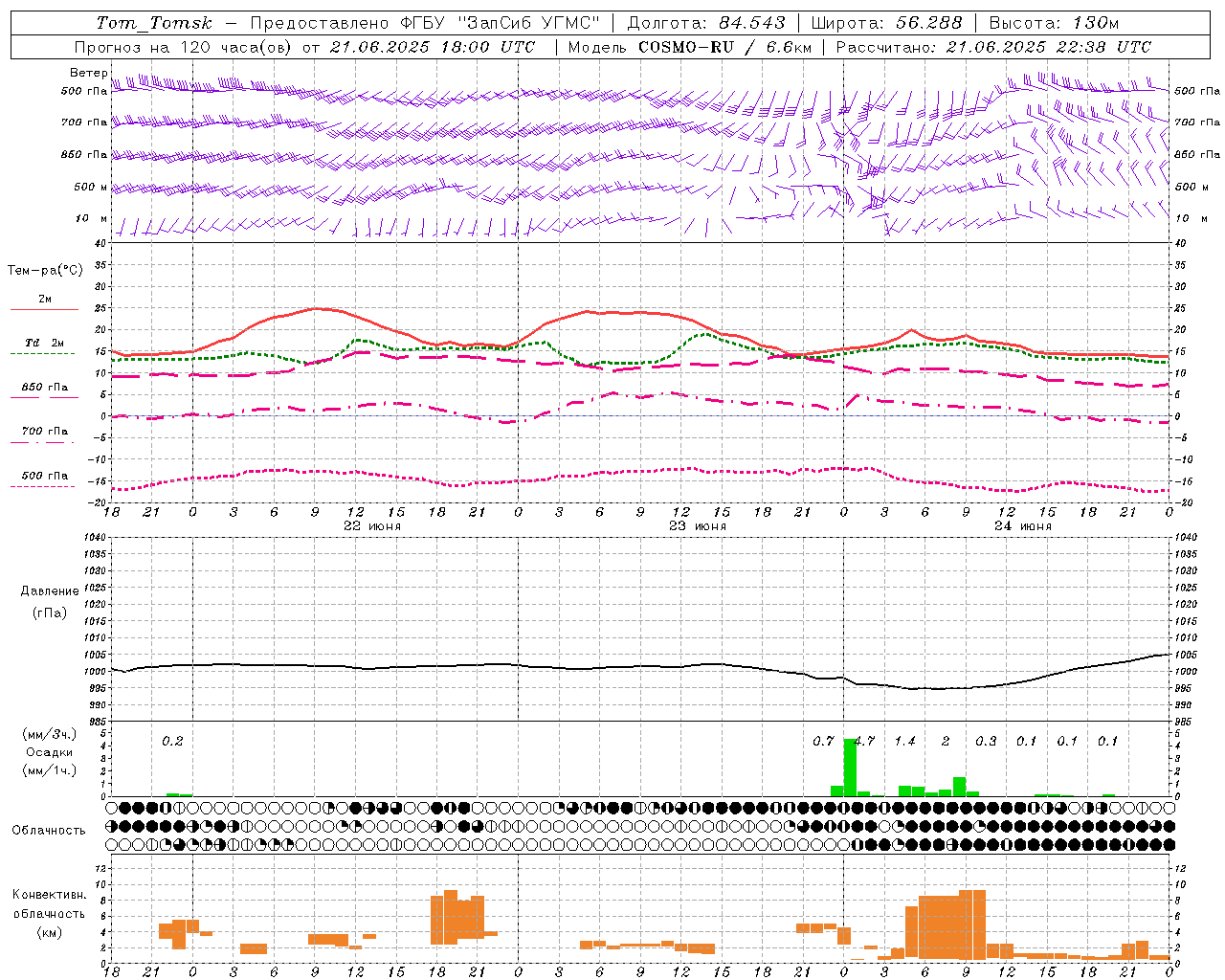The width and height of the screenshot is (1225, 980).
Task: Click the station name Tom_Tomsk in header
Action: click(x=154, y=23)
